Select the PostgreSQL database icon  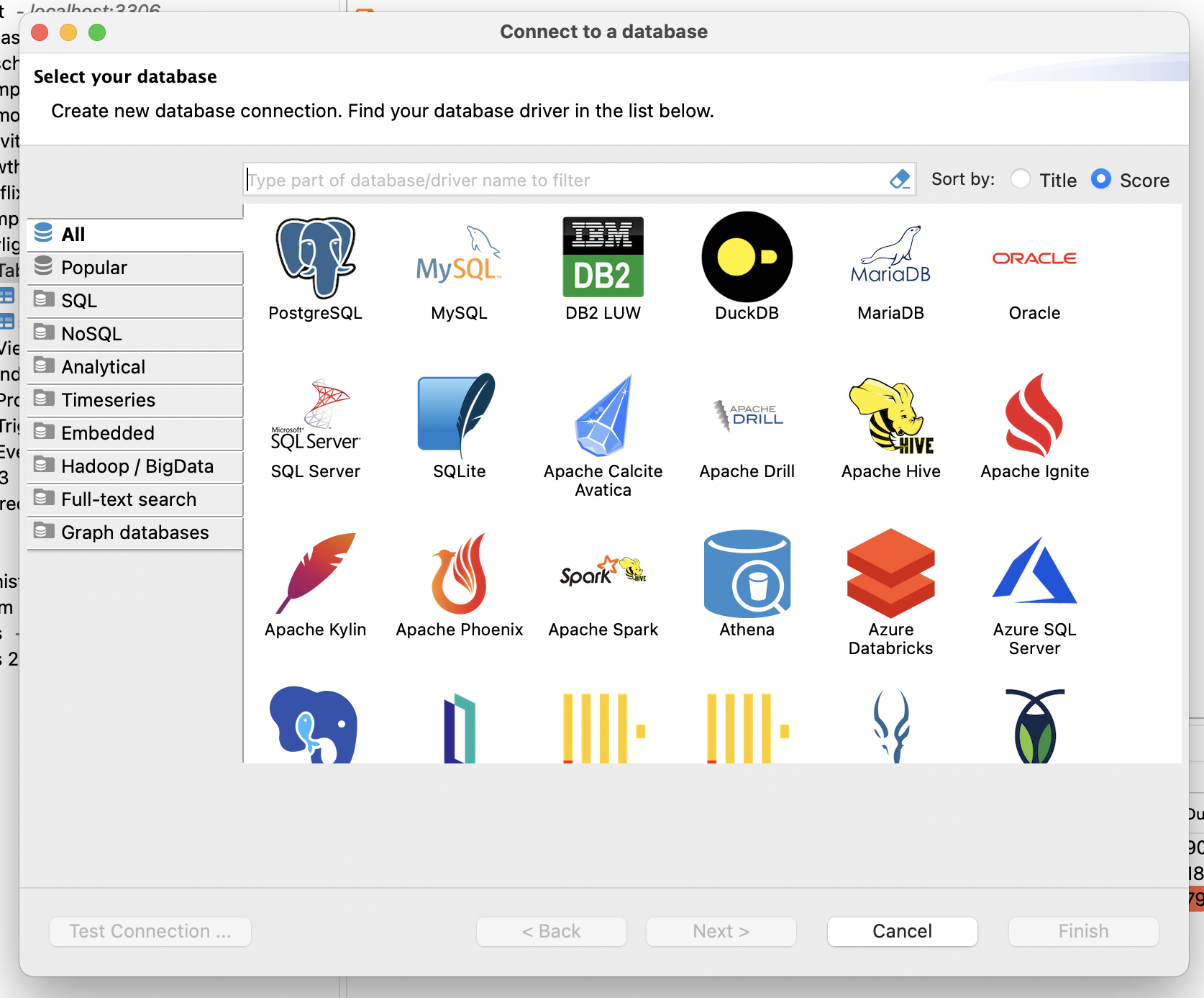pos(315,258)
